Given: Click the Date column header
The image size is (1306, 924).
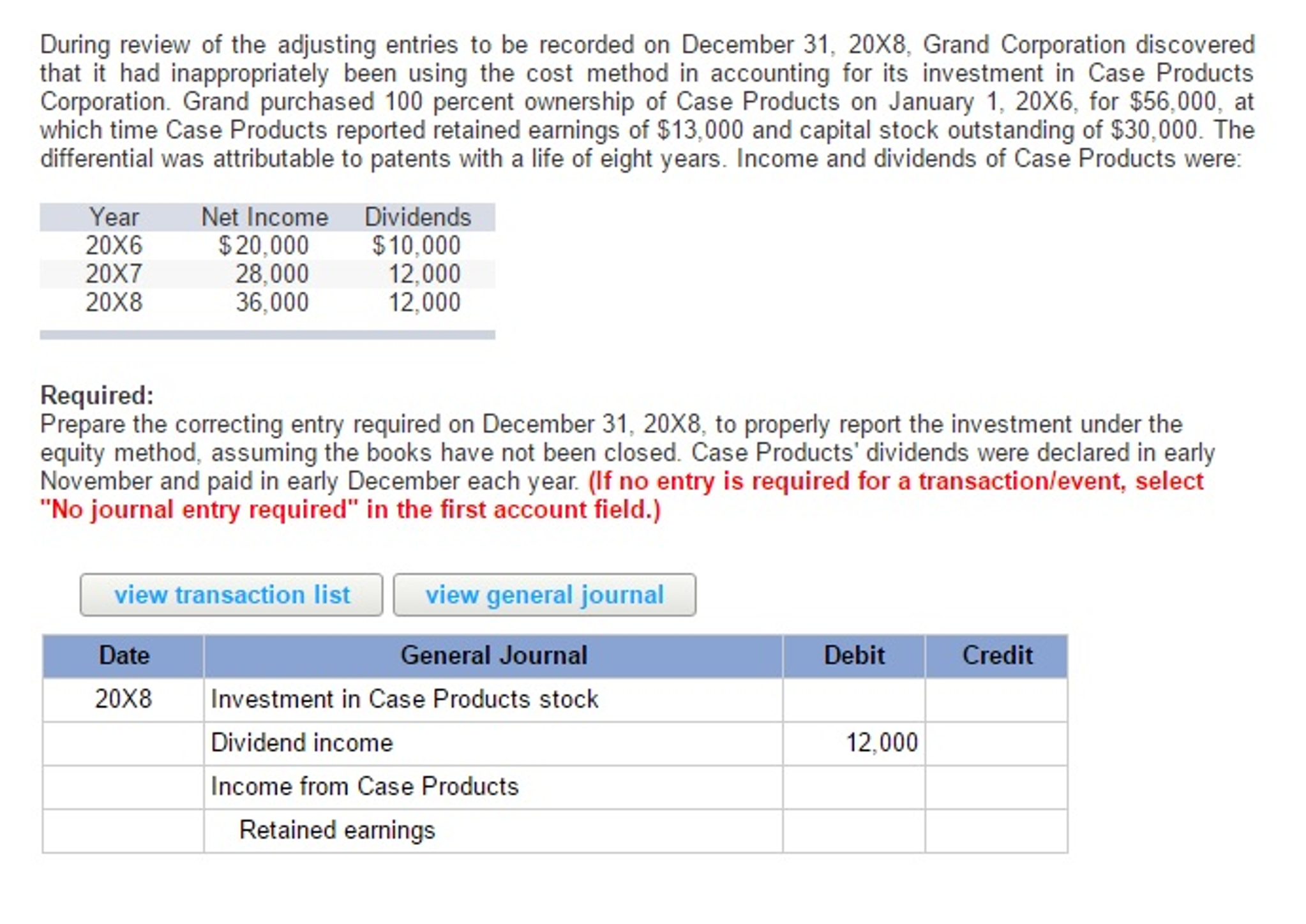Looking at the screenshot, I should click(123, 655).
